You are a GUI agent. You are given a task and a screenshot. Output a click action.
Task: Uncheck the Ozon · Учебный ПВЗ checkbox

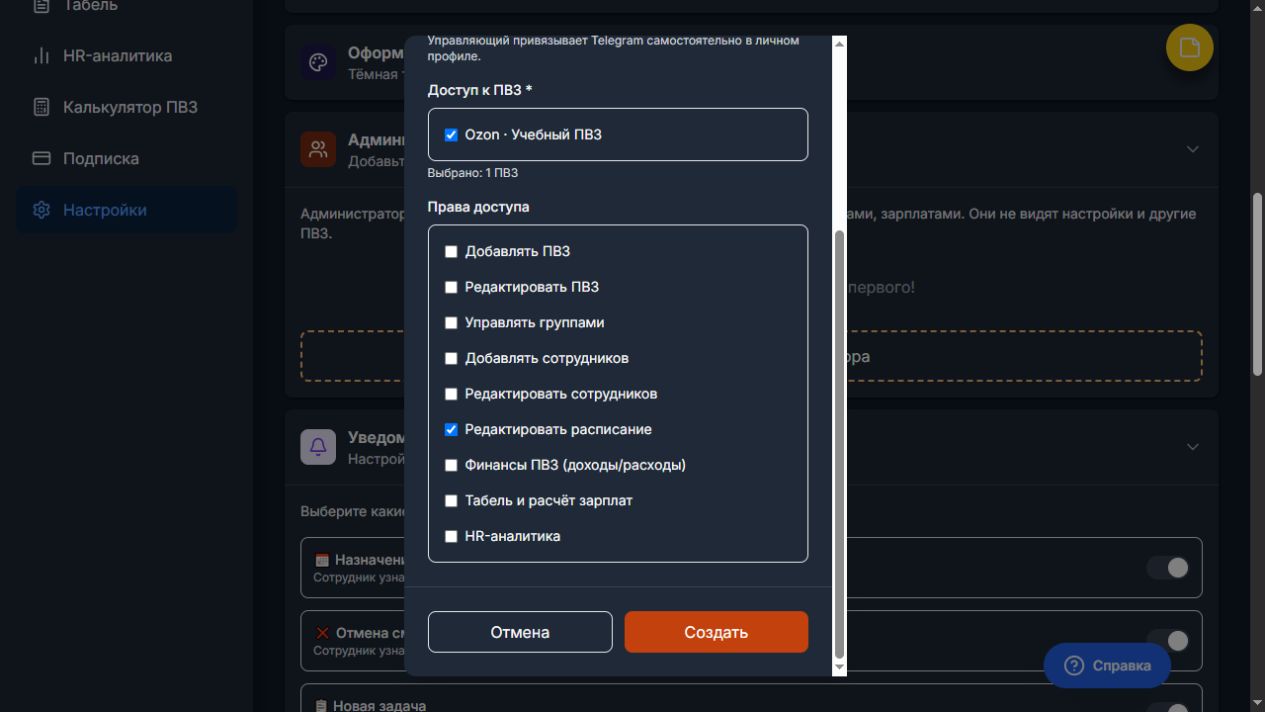(451, 135)
